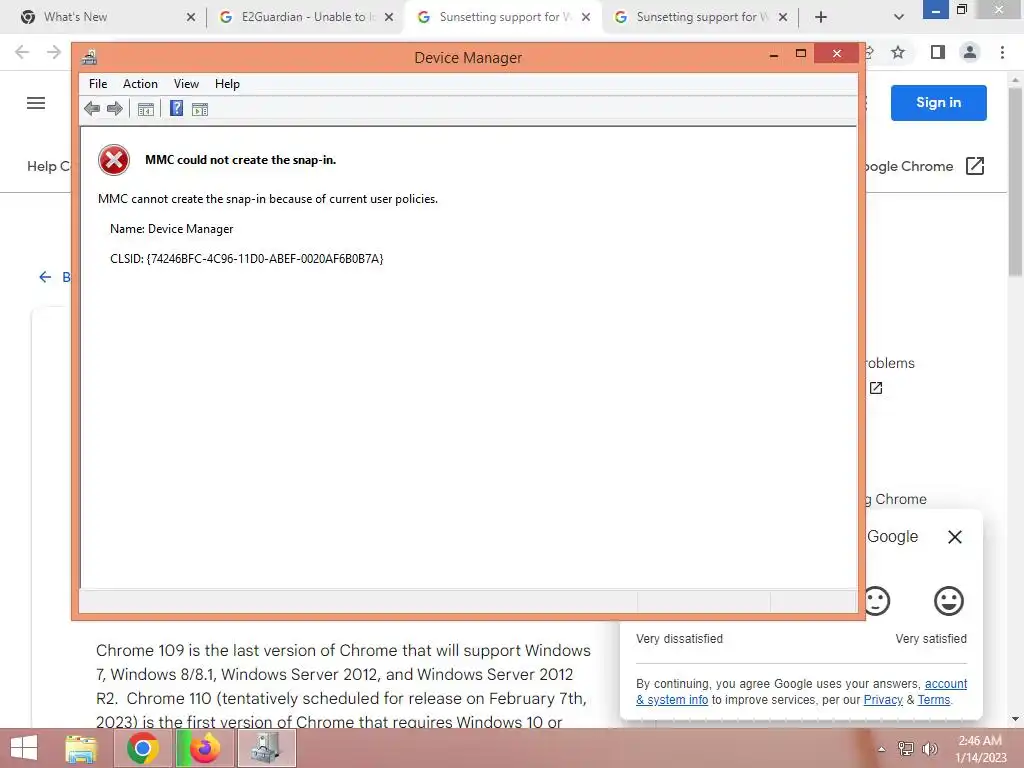Screen dimensions: 1024x768
Task: Click 'Name: Device Manager' text
Action: click(x=172, y=229)
